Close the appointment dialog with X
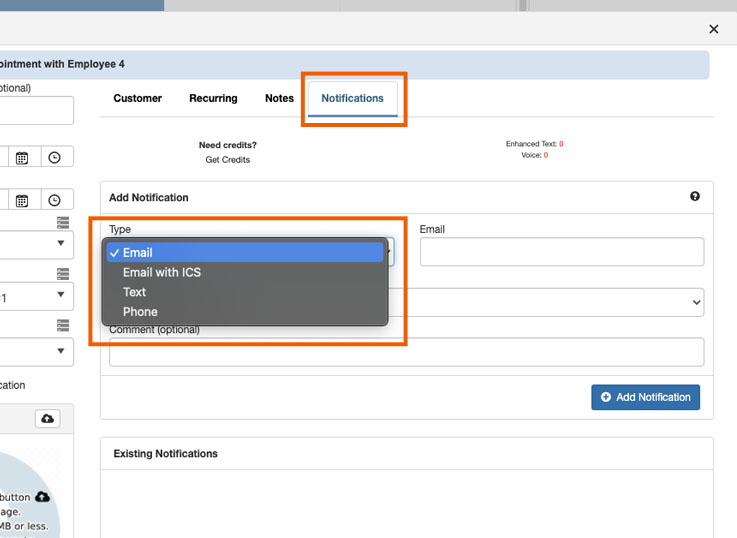This screenshot has height=538, width=737. pyautogui.click(x=713, y=30)
